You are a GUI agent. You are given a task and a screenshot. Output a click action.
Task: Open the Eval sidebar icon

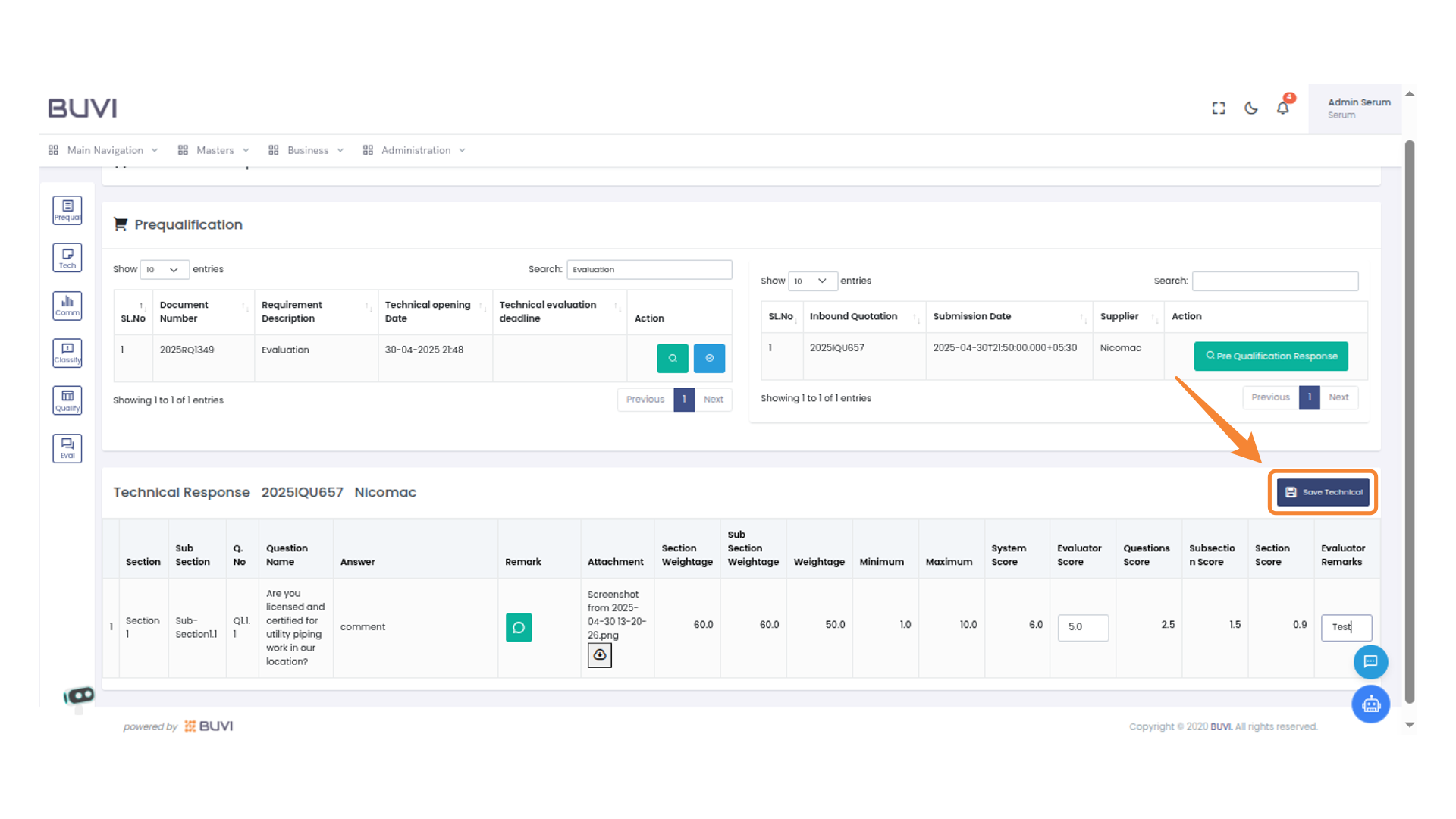pos(67,448)
